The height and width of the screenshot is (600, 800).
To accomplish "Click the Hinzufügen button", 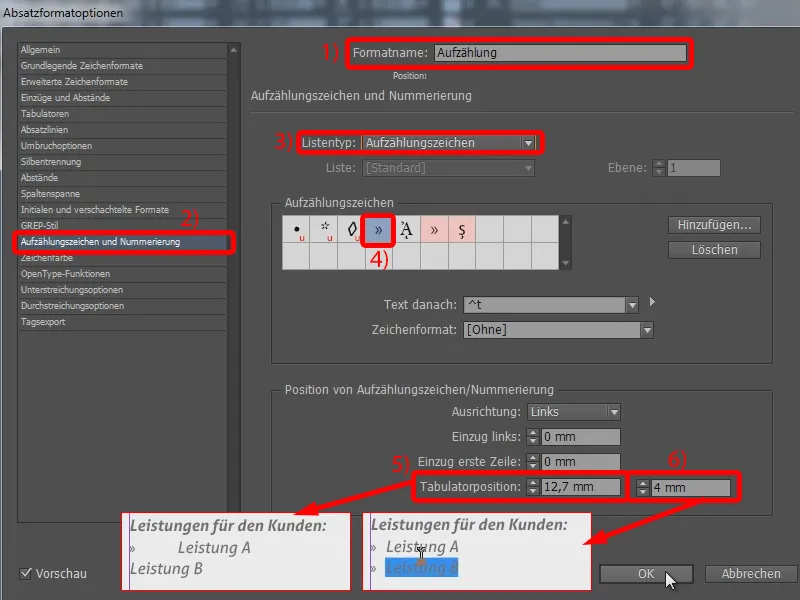I will (714, 225).
